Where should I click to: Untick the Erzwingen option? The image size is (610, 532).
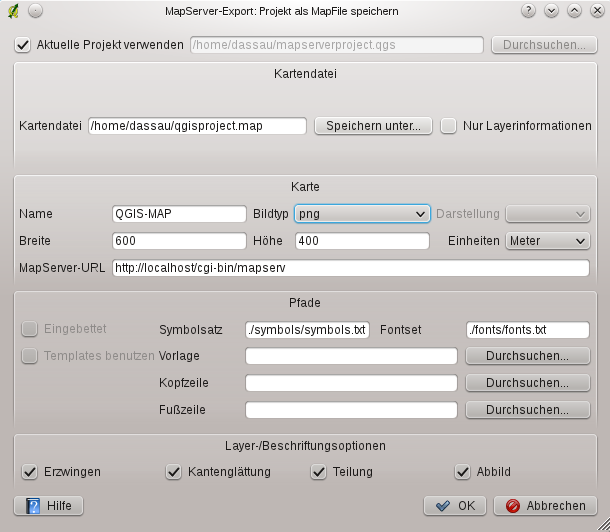click(x=30, y=472)
